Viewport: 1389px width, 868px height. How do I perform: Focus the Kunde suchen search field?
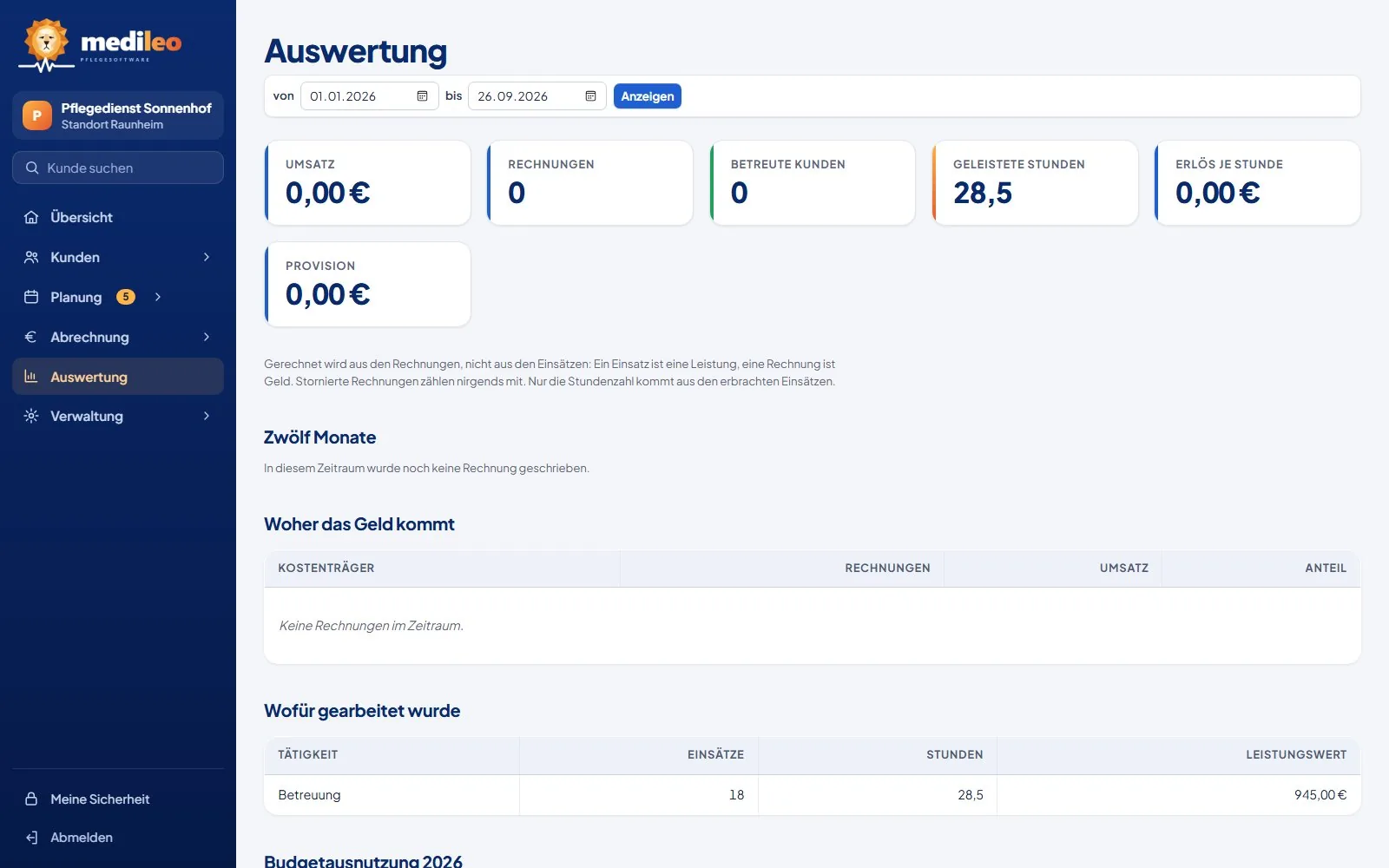click(118, 168)
